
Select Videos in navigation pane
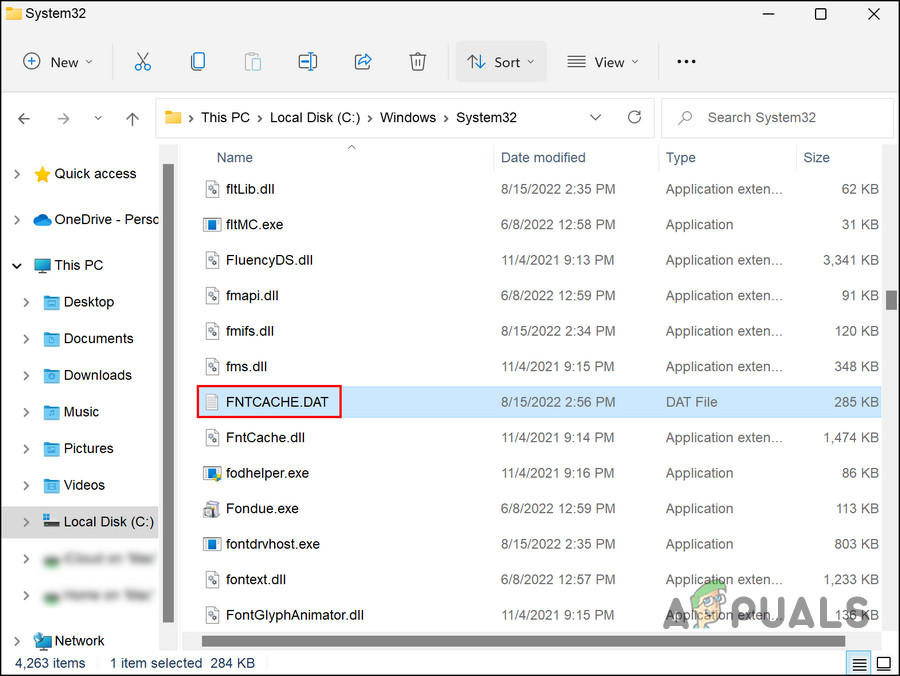[84, 485]
